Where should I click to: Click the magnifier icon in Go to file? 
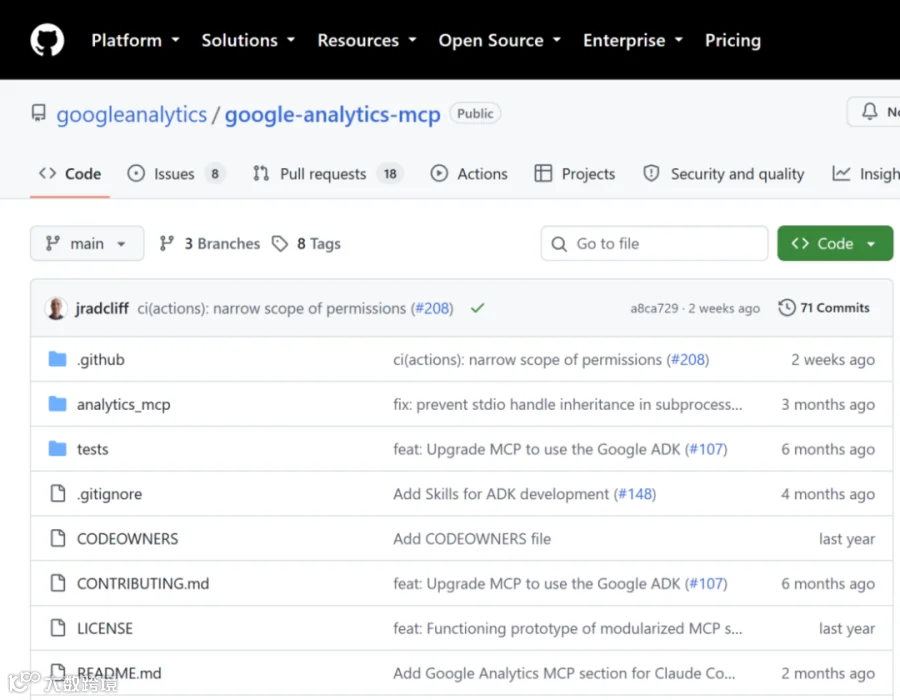click(x=559, y=244)
